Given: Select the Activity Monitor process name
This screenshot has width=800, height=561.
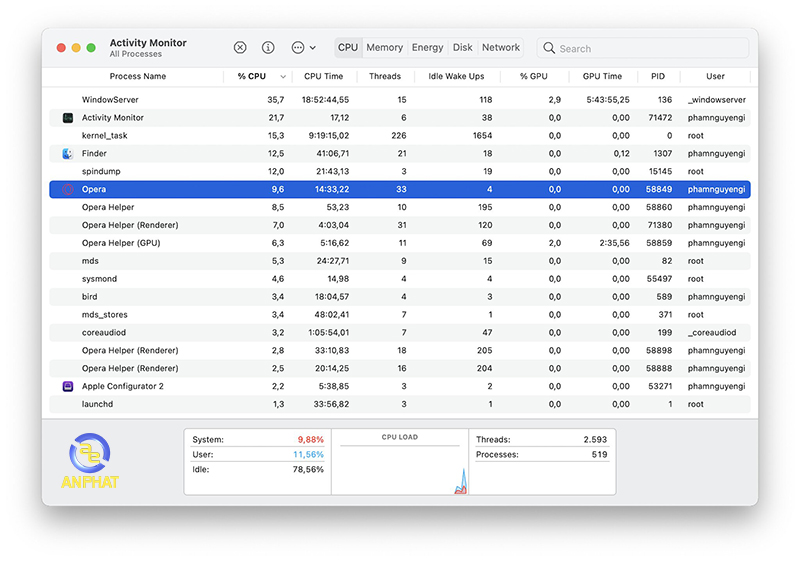Looking at the screenshot, I should pyautogui.click(x=113, y=118).
